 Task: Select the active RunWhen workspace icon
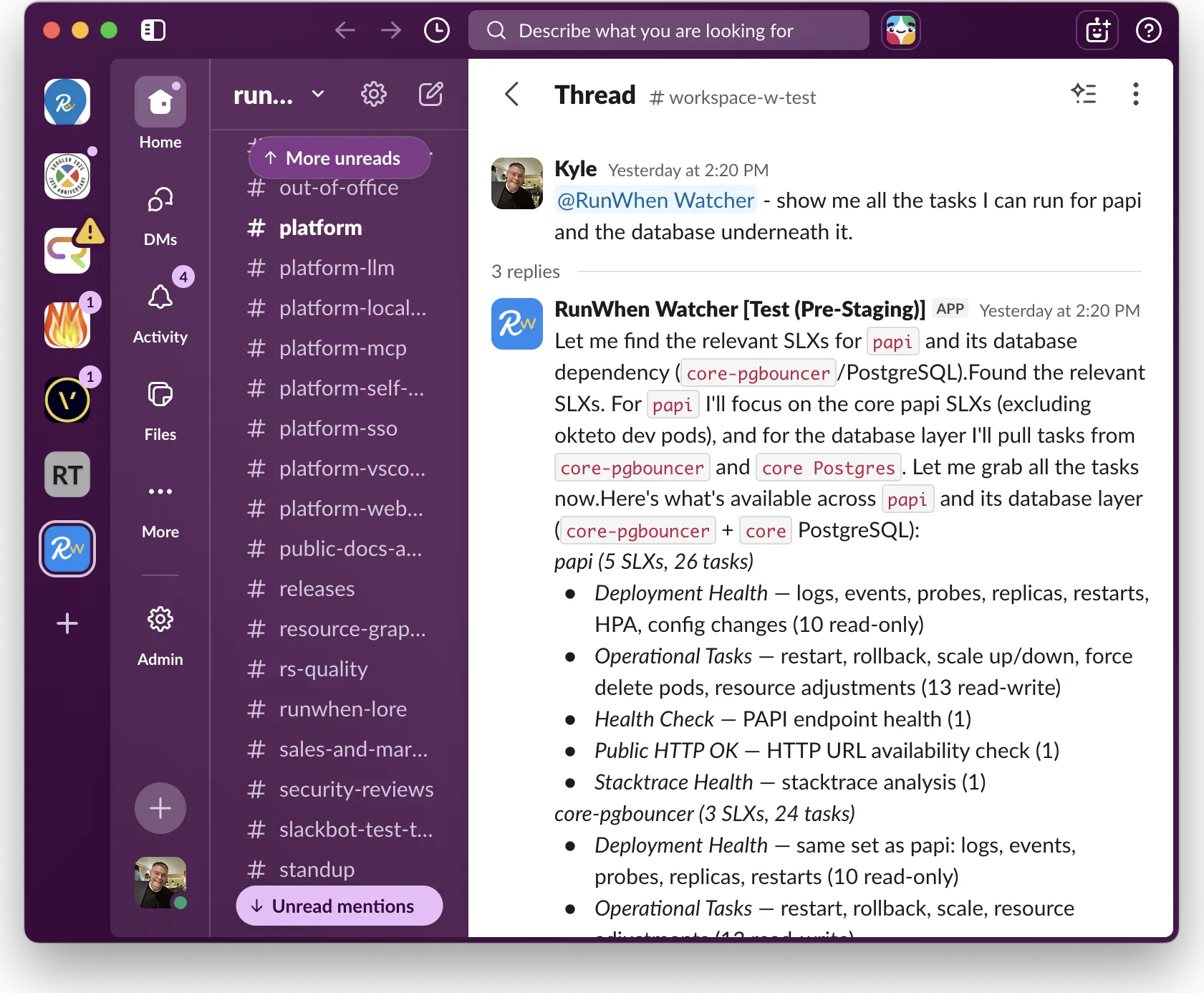[67, 549]
